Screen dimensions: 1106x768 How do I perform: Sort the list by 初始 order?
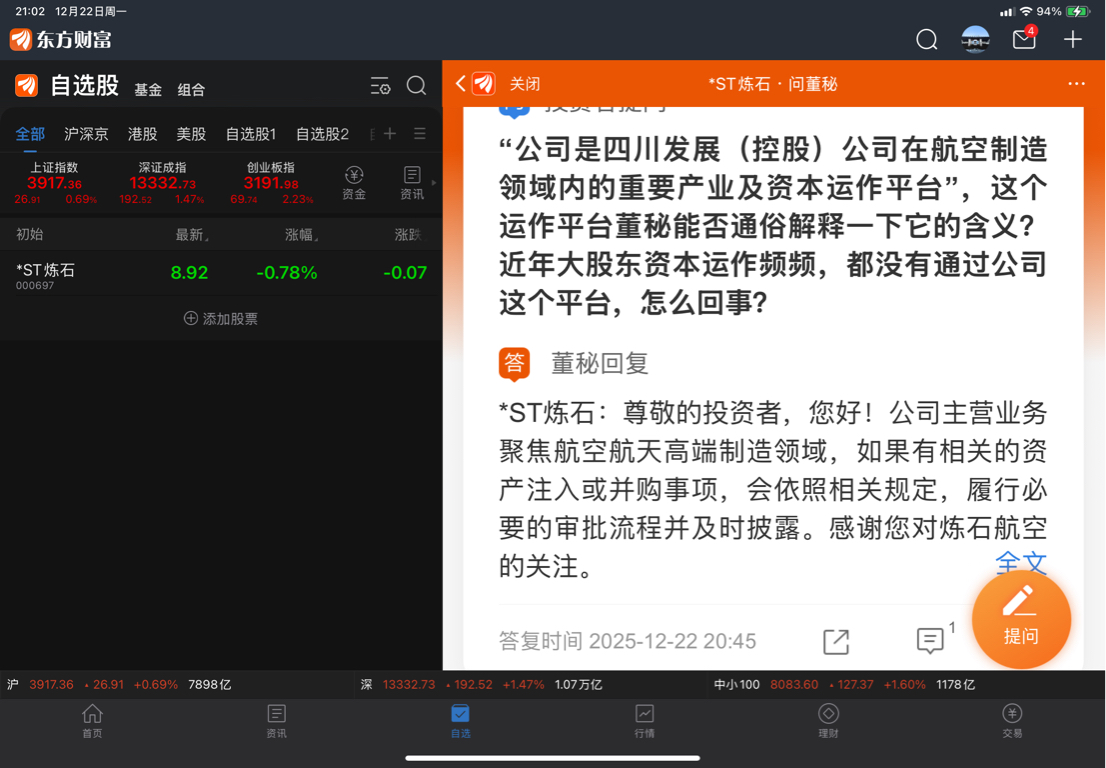pos(30,234)
